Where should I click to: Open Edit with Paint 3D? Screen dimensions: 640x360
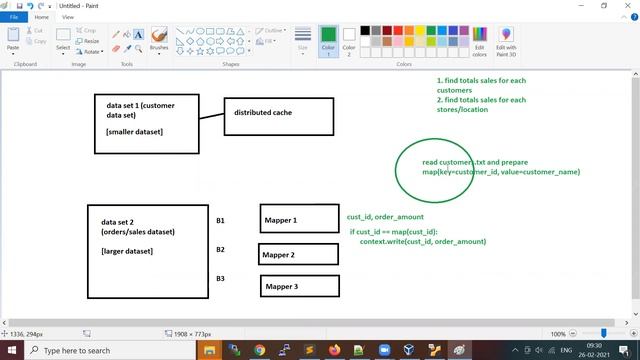pos(506,42)
